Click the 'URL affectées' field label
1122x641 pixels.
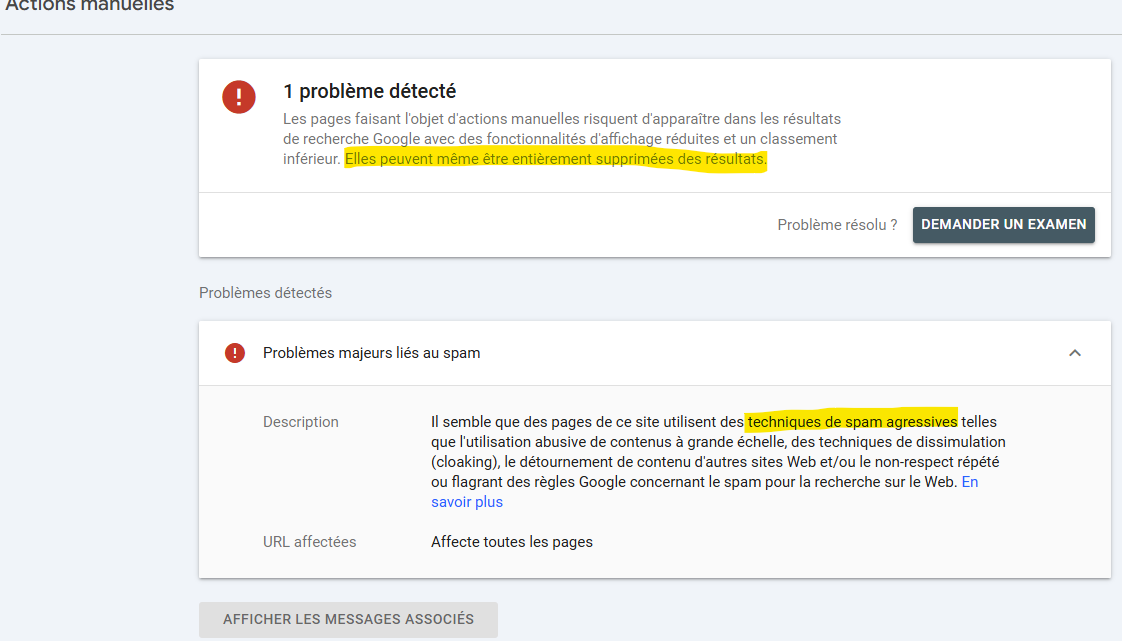(x=309, y=542)
